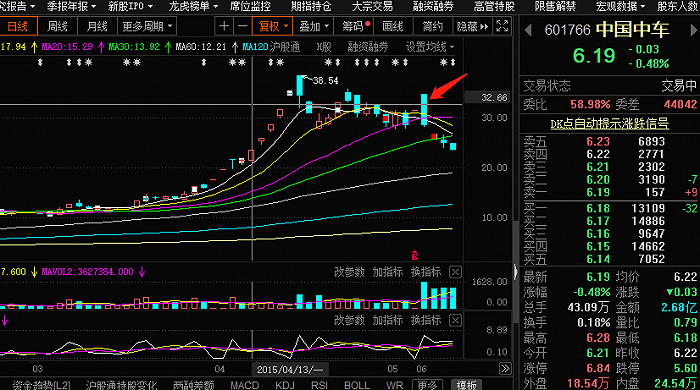Select the KDJ indicator tab
700x390 pixels.
click(x=285, y=384)
